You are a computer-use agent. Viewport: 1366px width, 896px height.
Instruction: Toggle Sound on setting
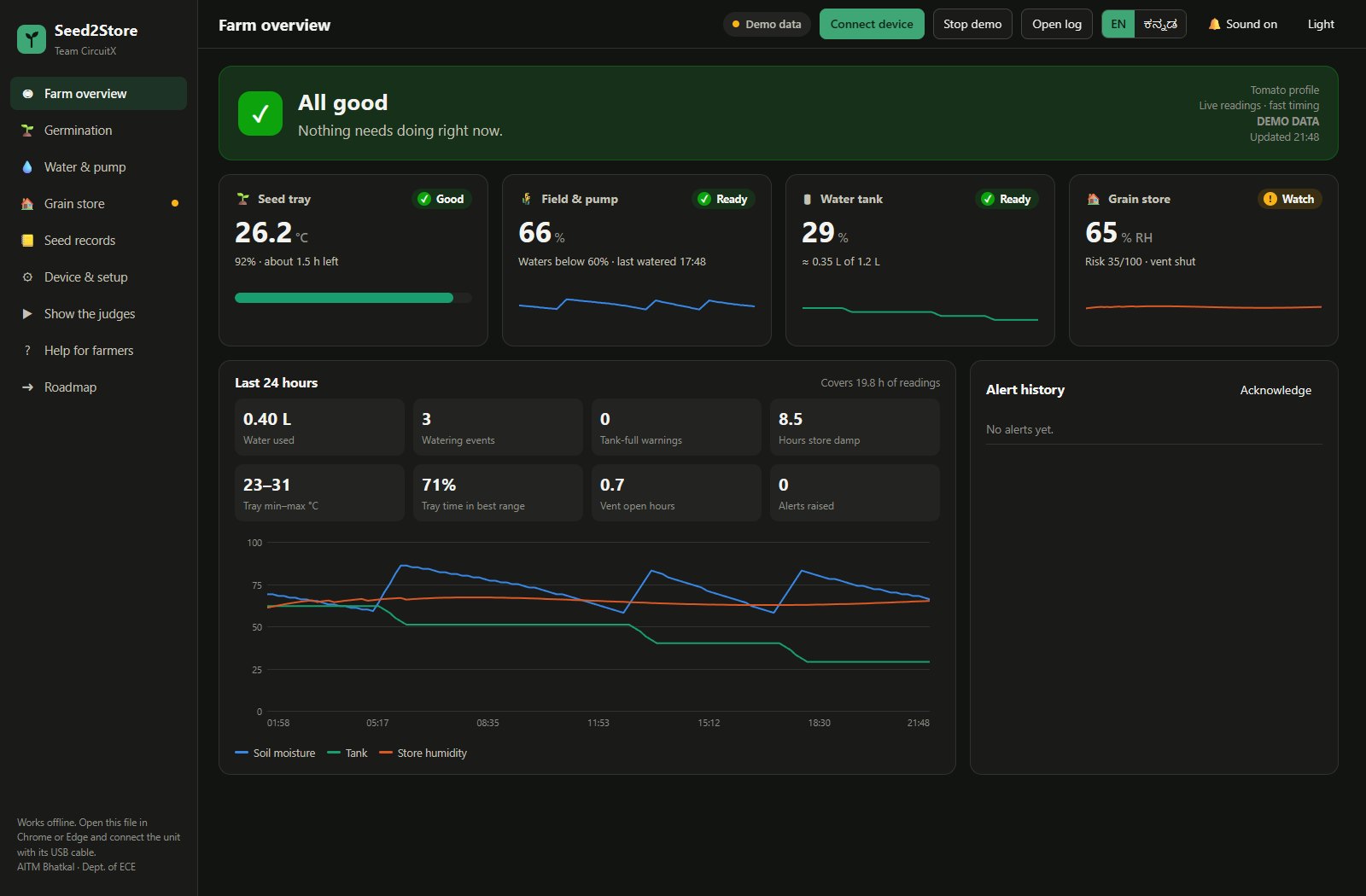[1243, 24]
